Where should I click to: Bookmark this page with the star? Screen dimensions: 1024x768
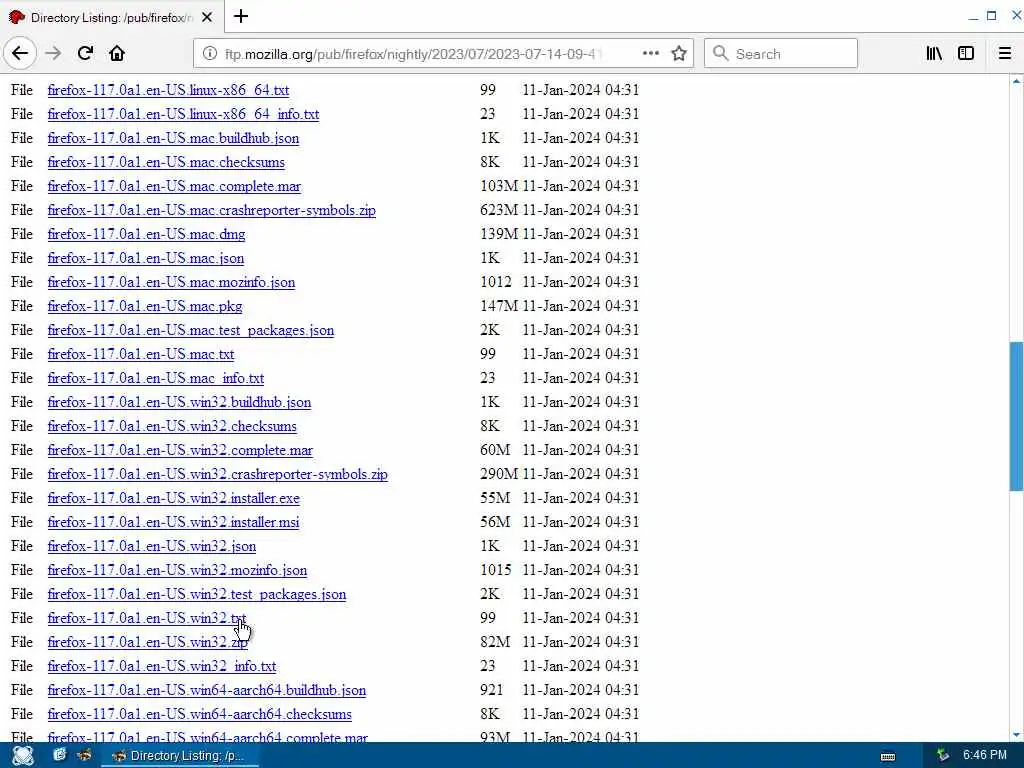pyautogui.click(x=679, y=54)
